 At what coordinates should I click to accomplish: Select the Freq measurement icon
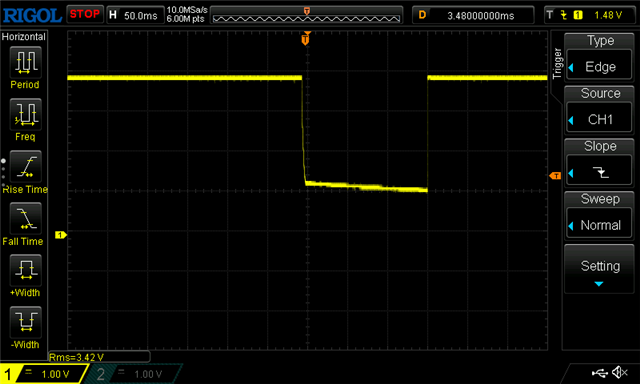click(x=25, y=114)
